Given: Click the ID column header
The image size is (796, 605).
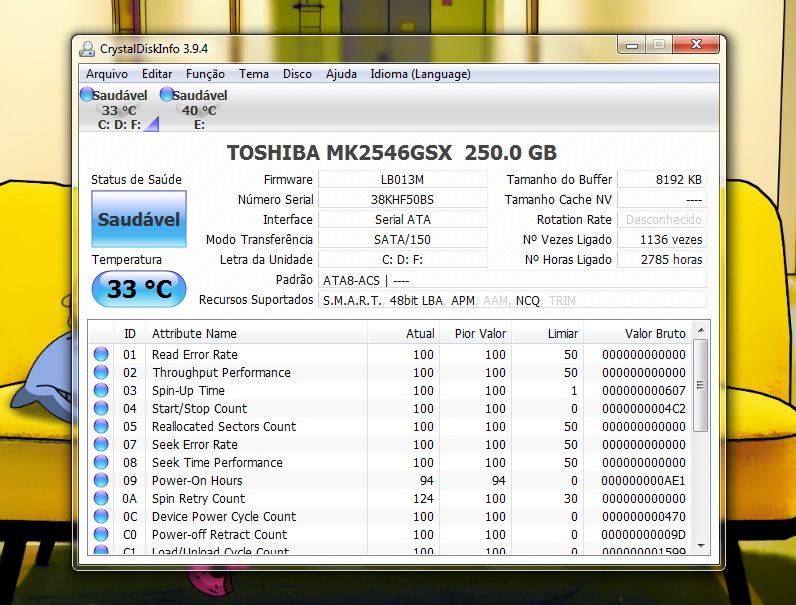Looking at the screenshot, I should (x=129, y=333).
